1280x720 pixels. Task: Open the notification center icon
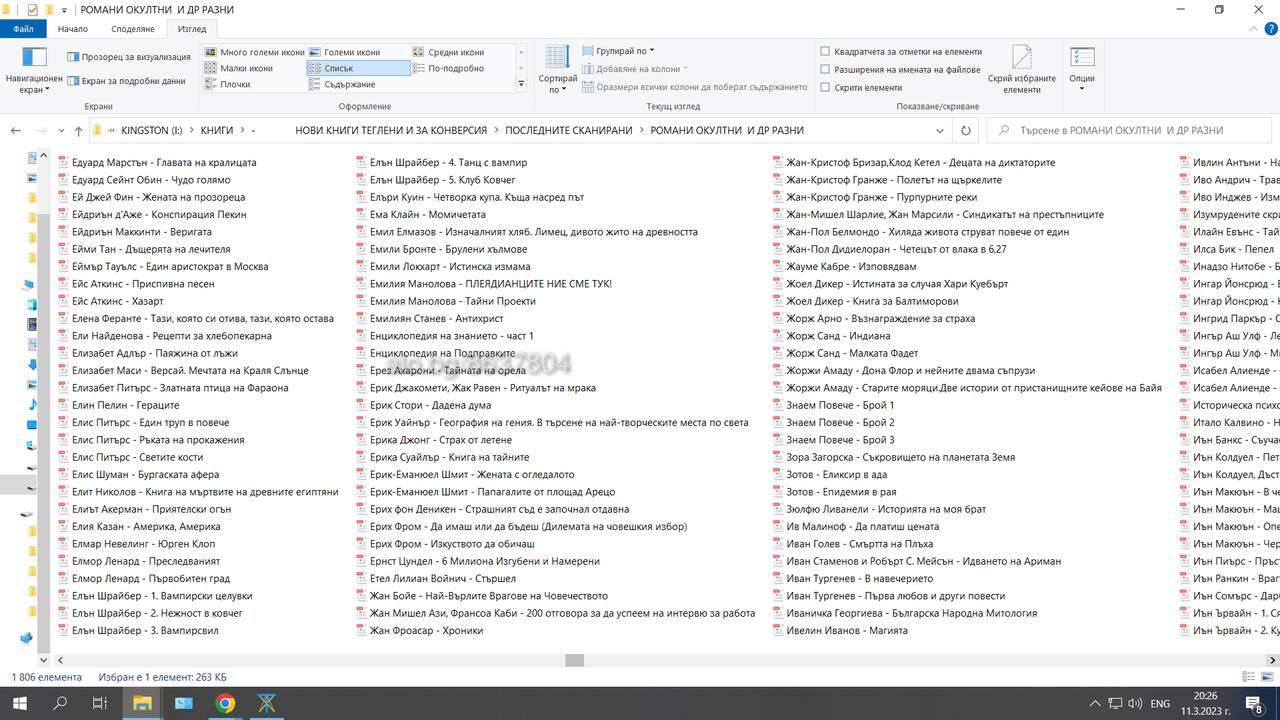point(1254,703)
